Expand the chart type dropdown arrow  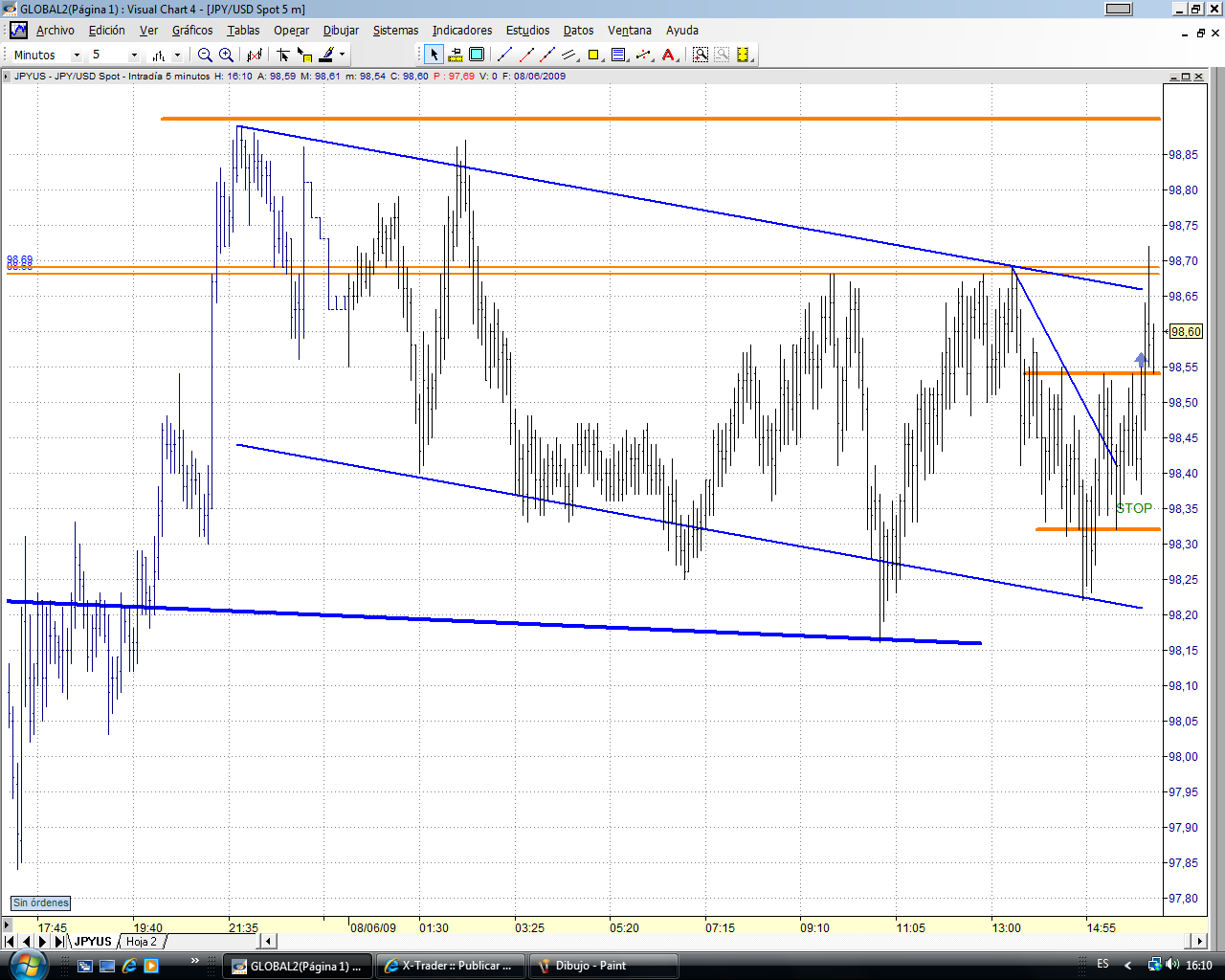(x=177, y=56)
